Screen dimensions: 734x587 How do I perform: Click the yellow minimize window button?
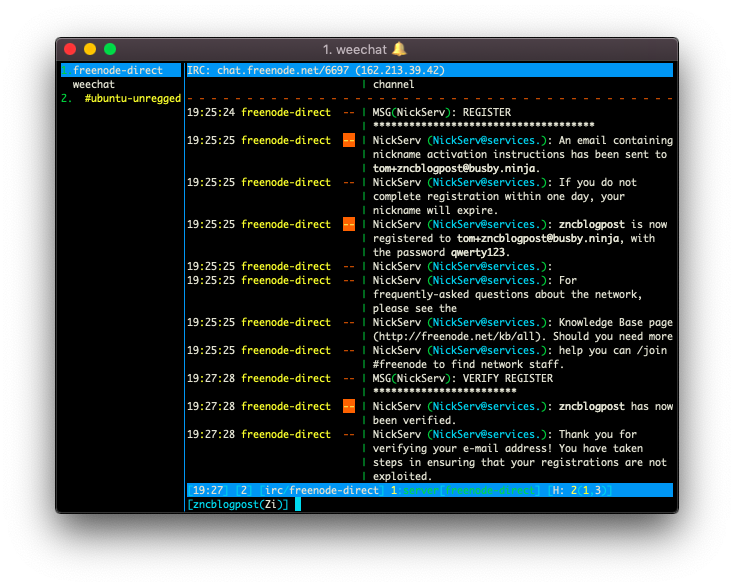click(x=90, y=49)
